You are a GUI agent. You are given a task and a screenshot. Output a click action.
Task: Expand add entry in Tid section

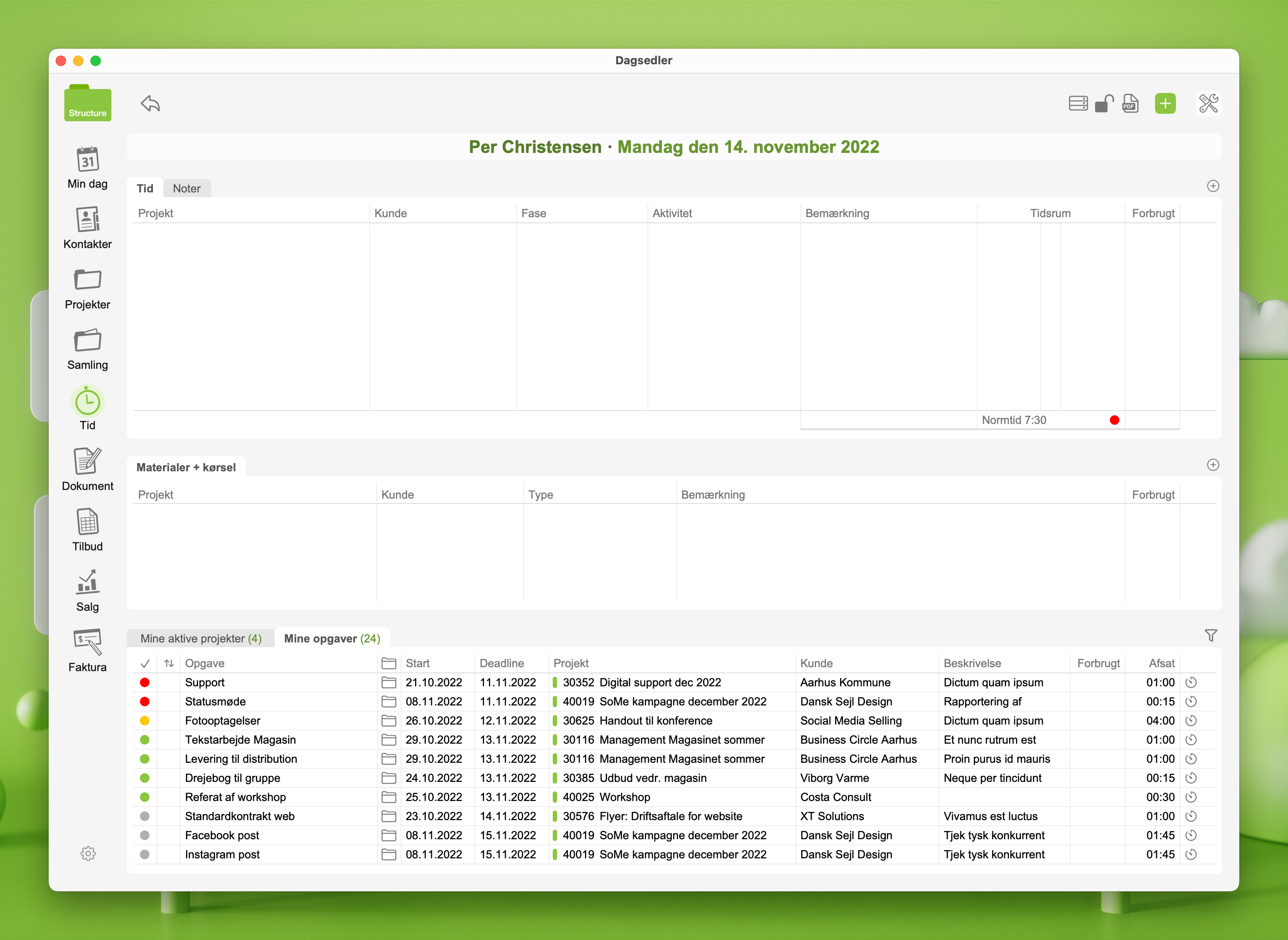click(x=1213, y=186)
